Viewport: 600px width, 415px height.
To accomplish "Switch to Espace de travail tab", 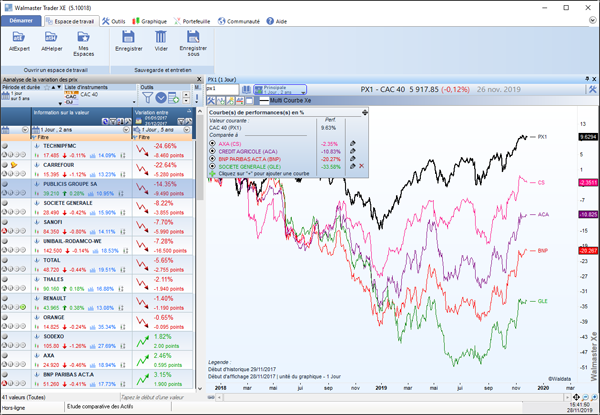I will (71, 21).
